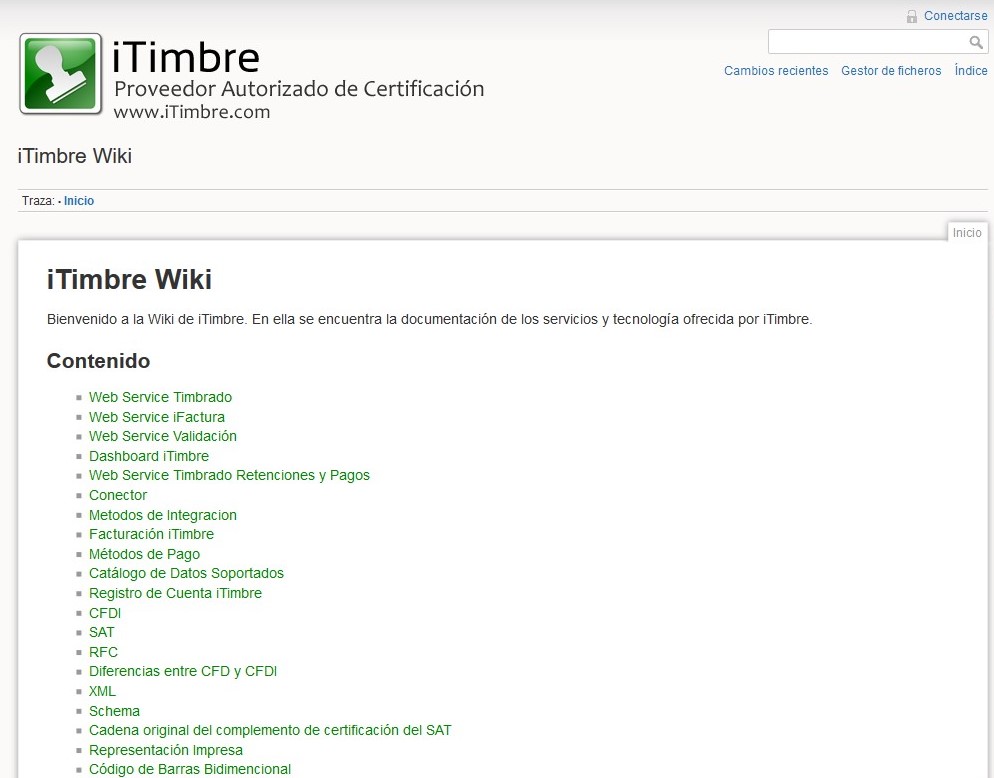Viewport: 994px width, 778px height.
Task: Open Dashboard iTimbre page
Action: (x=148, y=456)
